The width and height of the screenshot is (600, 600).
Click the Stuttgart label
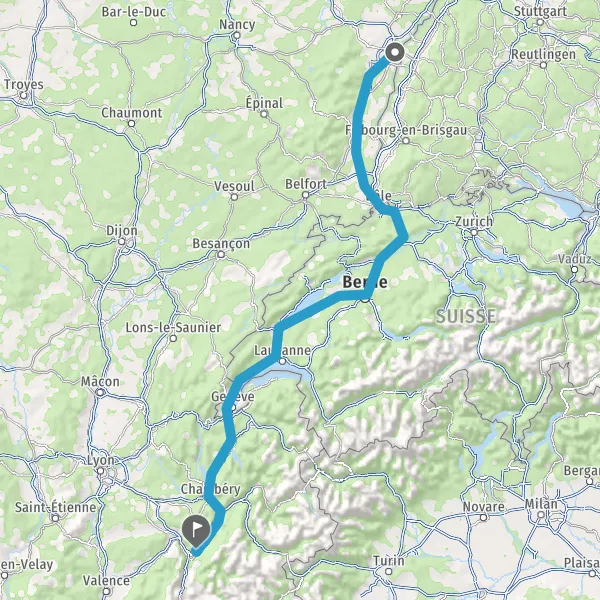point(540,11)
